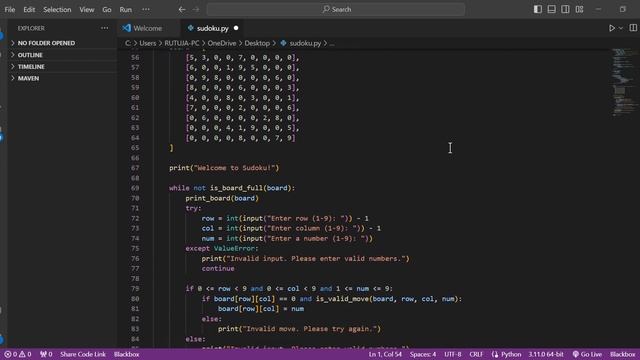Screen dimensions: 640x360
Task: Open the customize layout icon
Action: pos(579,9)
